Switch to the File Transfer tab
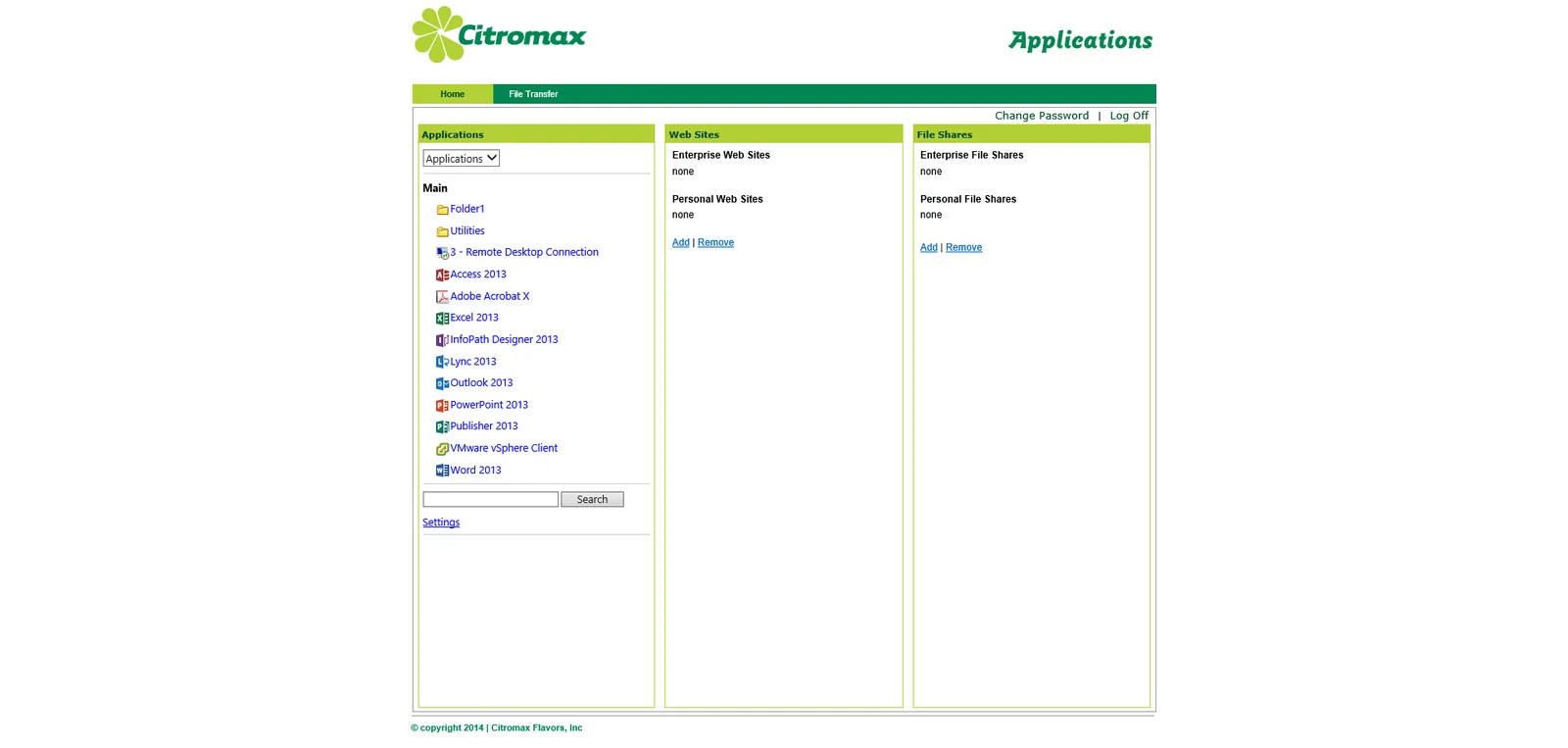This screenshot has height=748, width=1568. 533,94
